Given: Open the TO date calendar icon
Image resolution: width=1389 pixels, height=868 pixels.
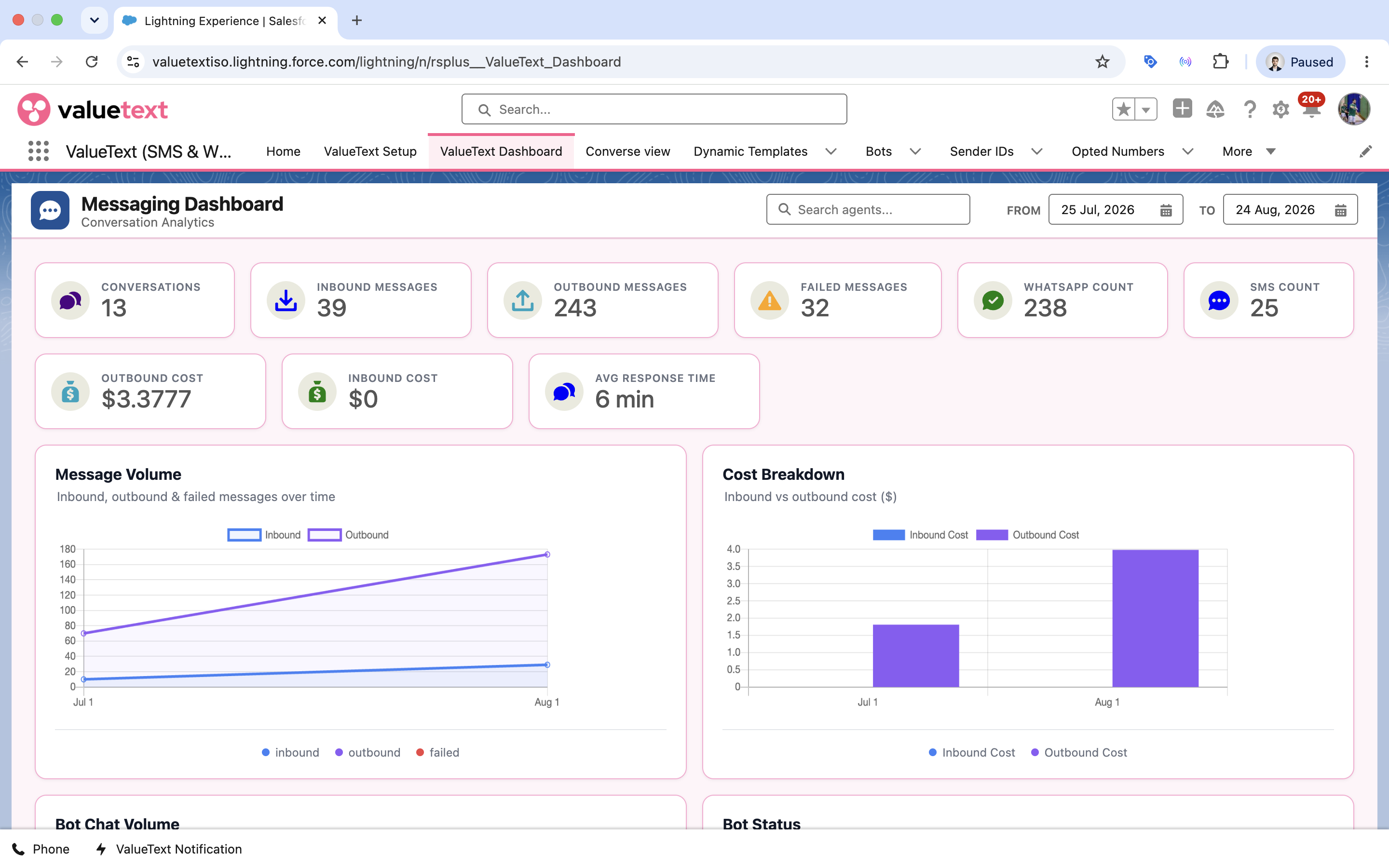Looking at the screenshot, I should pos(1340,210).
